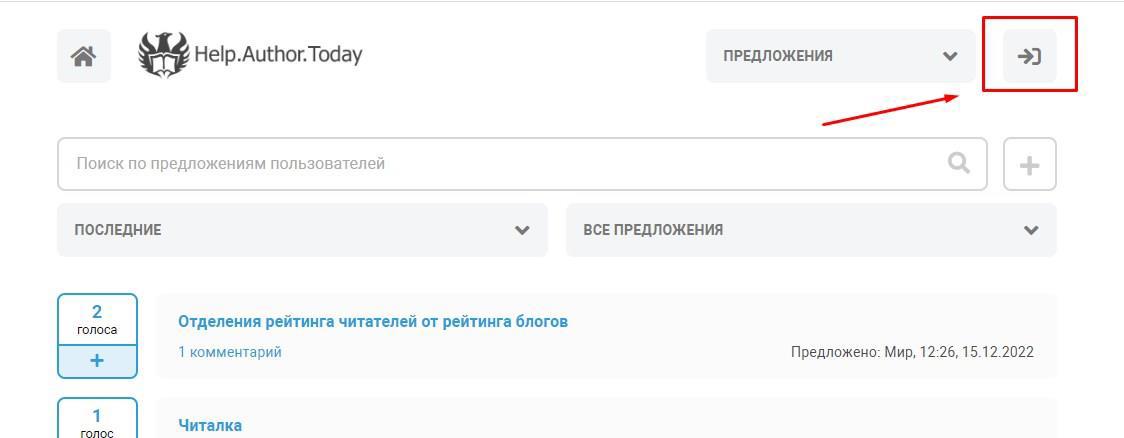
Task: Open suggestion "Отделения рейтинга читателей от рейтинга блогов"
Action: [x=373, y=321]
